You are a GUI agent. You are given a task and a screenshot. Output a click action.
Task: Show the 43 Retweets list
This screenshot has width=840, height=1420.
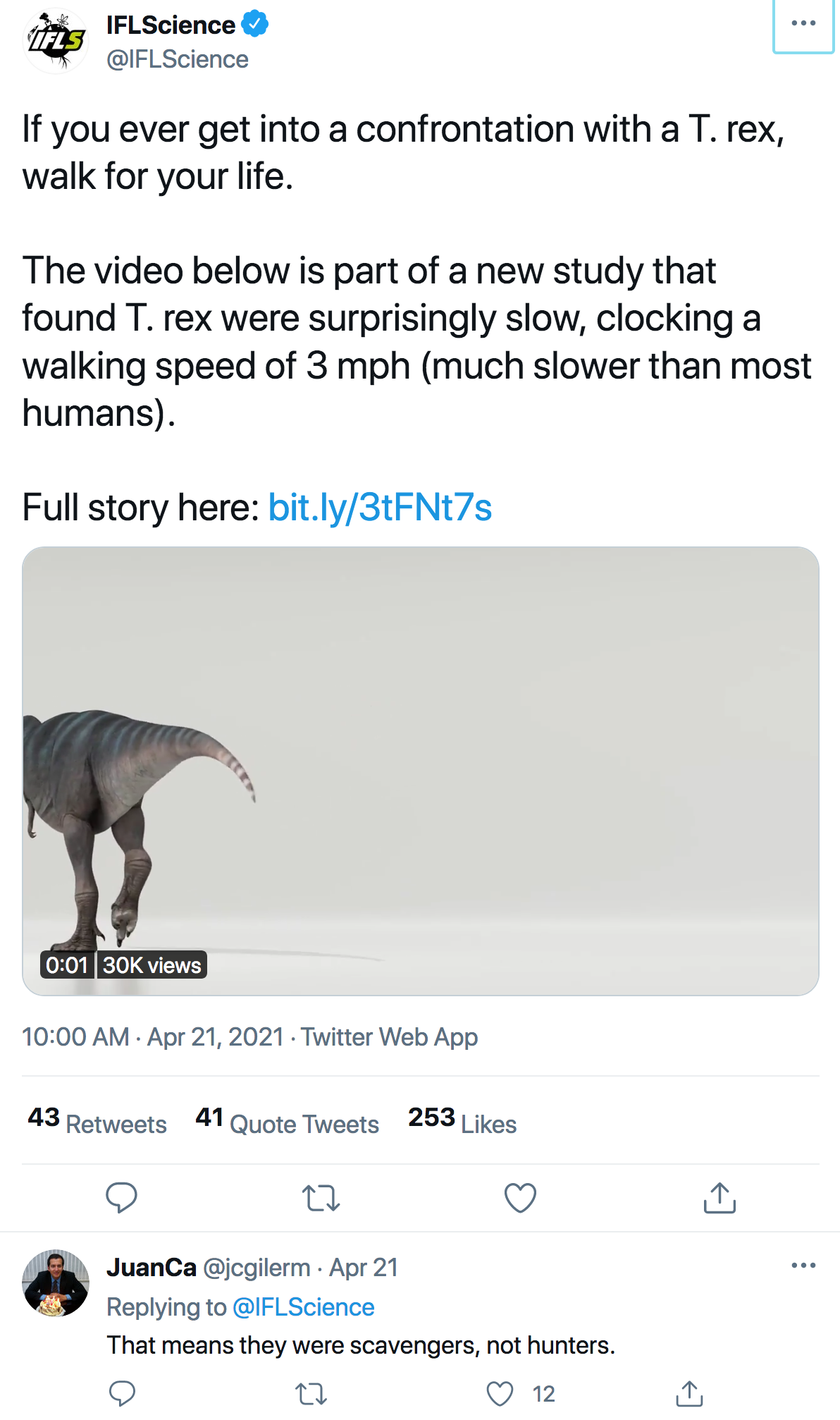[97, 1121]
